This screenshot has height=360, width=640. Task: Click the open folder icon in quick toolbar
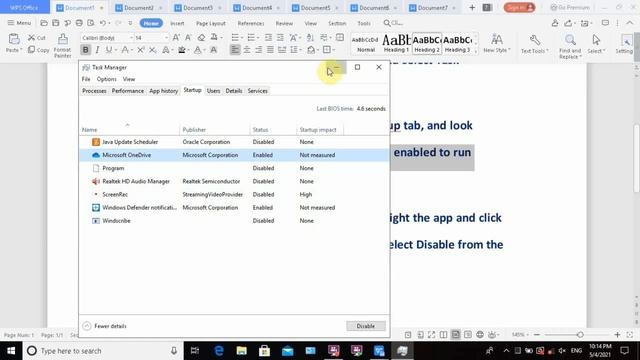pos(44,23)
